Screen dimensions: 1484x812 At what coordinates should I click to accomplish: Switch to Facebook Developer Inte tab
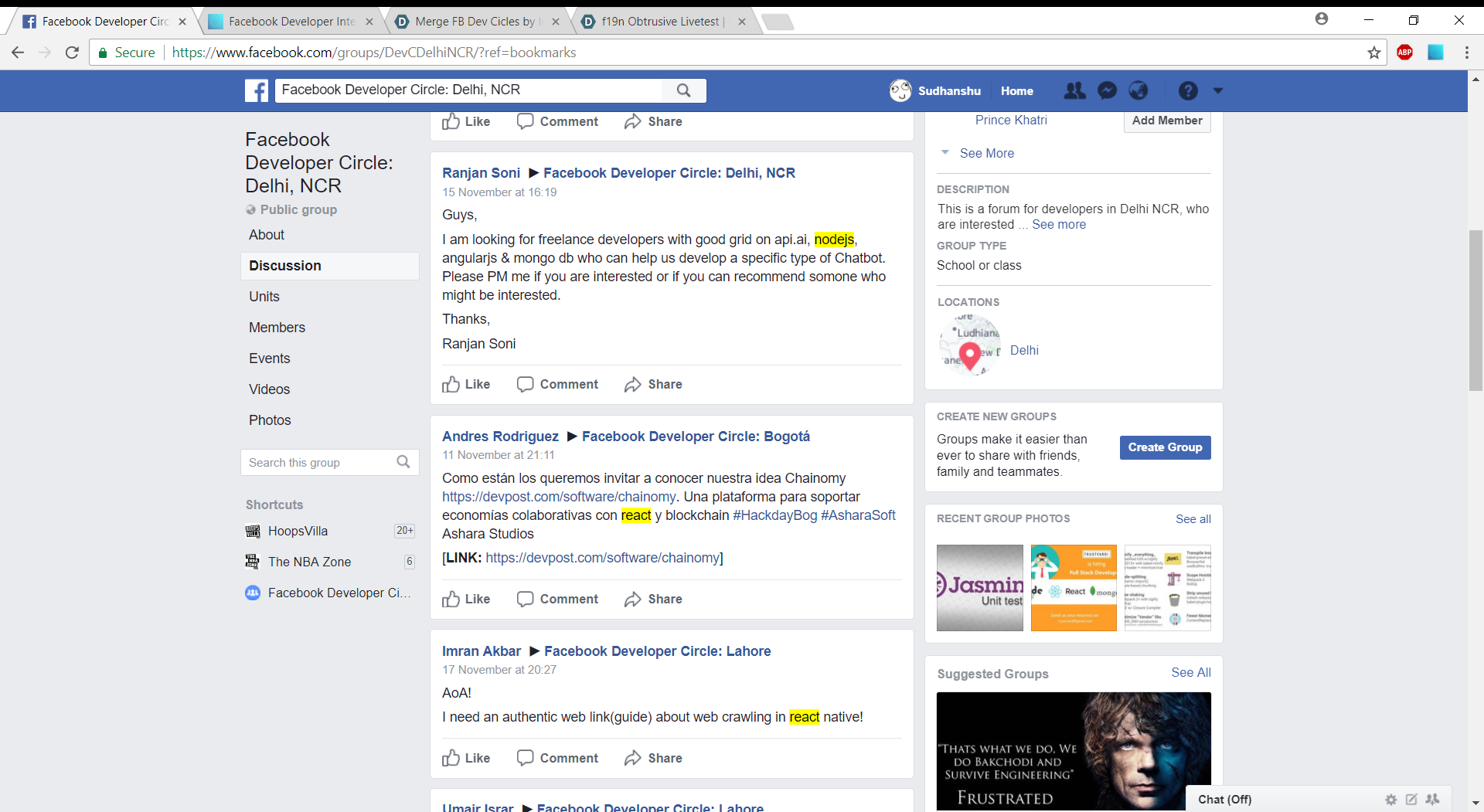pyautogui.click(x=290, y=21)
